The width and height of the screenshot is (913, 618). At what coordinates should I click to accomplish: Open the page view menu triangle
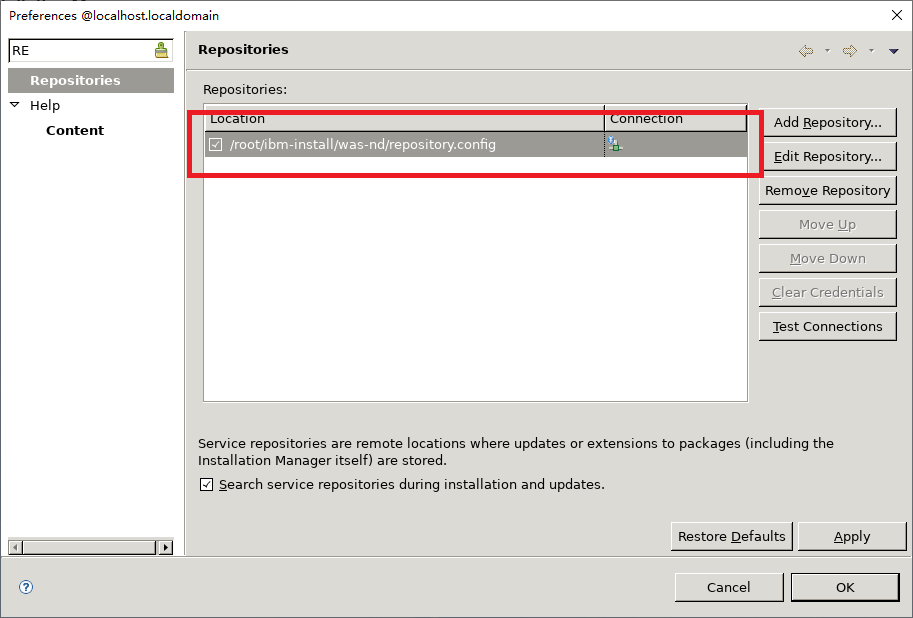tap(893, 51)
